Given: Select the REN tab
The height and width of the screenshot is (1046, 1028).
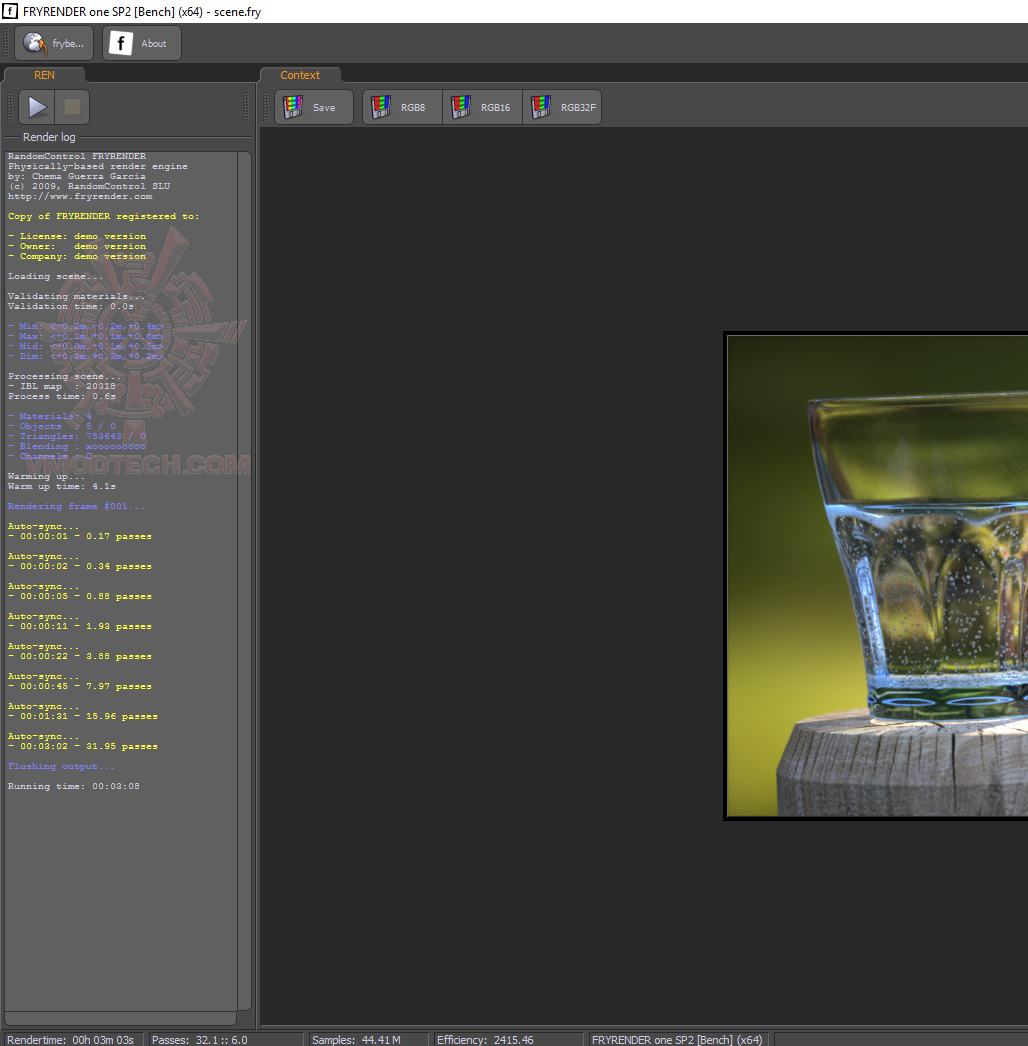Looking at the screenshot, I should click(44, 75).
